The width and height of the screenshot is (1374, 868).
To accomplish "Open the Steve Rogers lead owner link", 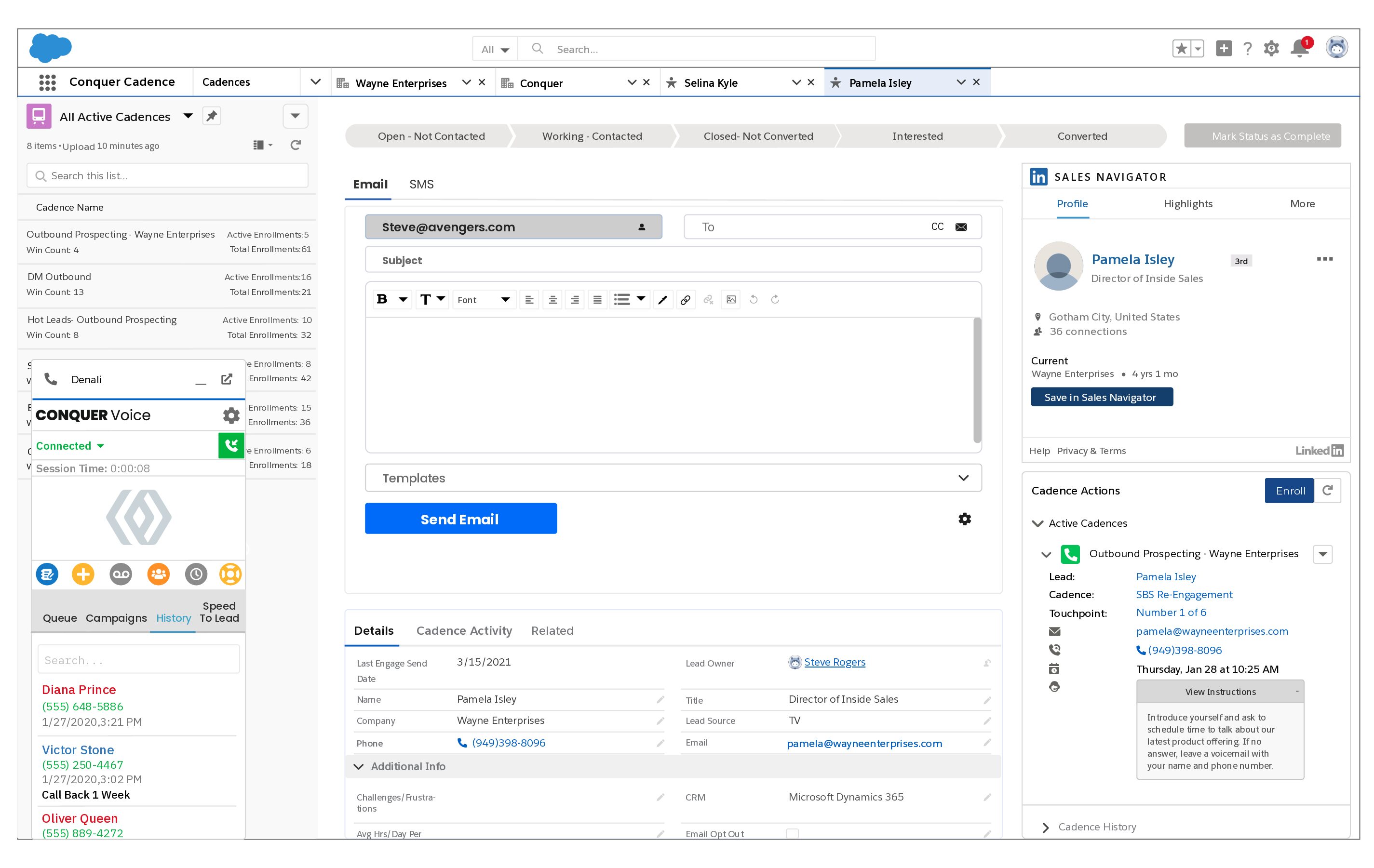I will tap(834, 662).
